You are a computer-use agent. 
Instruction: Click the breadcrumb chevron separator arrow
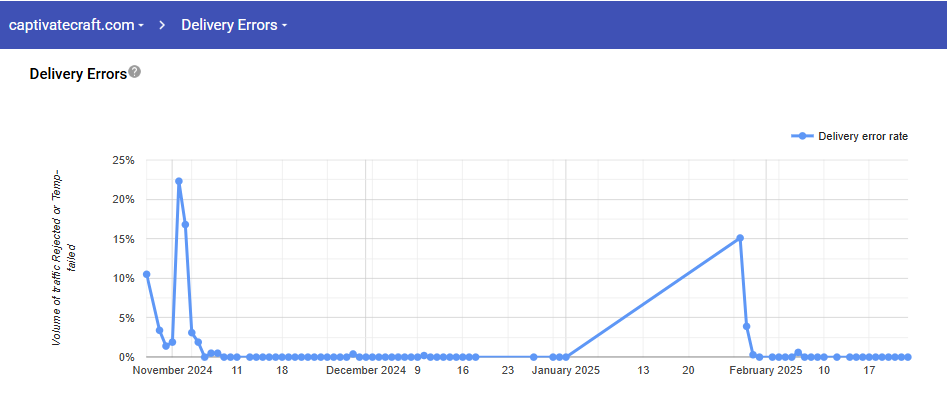(162, 25)
